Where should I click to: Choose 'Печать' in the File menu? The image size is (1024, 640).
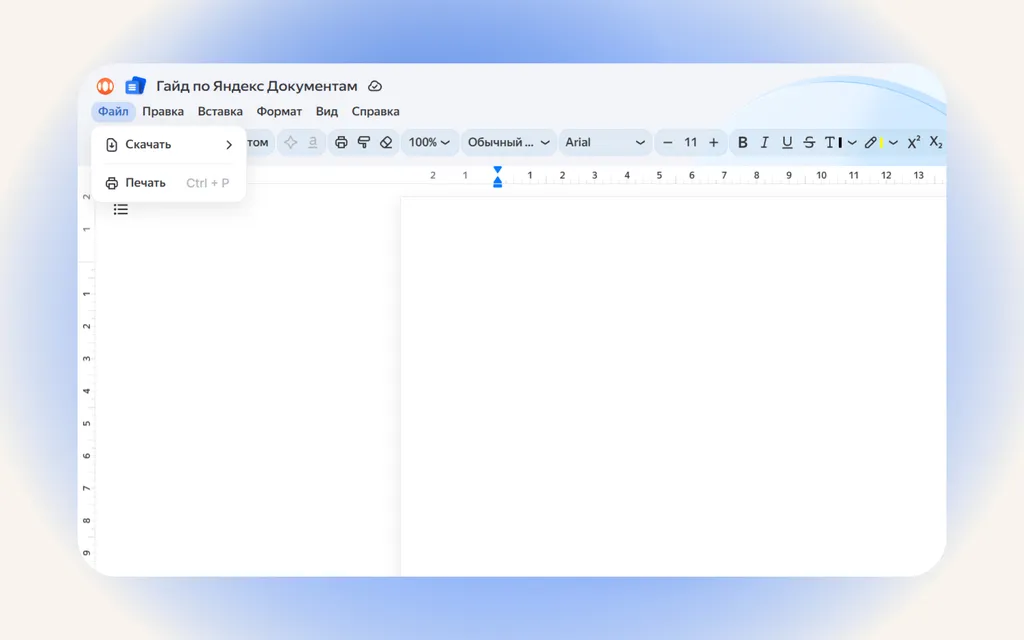click(169, 183)
